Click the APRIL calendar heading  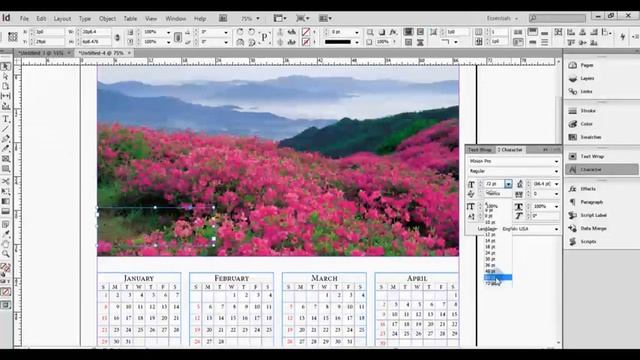(417, 278)
